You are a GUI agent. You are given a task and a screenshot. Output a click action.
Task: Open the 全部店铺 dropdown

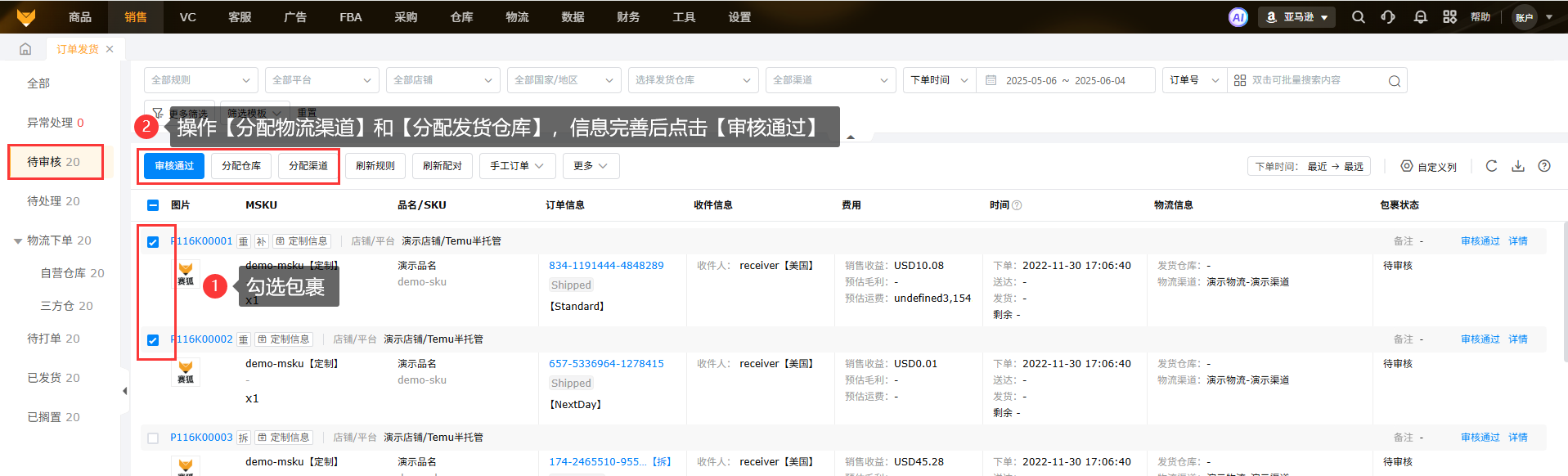click(x=443, y=80)
